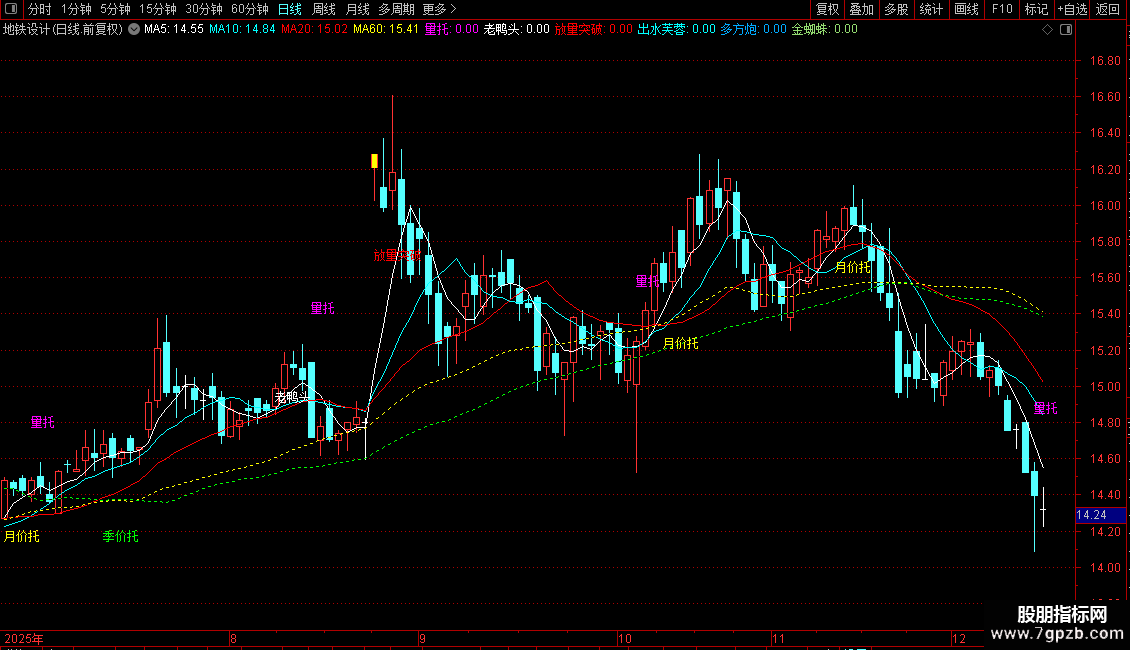This screenshot has height=650, width=1130.
Task: Click the 月价托 label near November
Action: click(853, 267)
